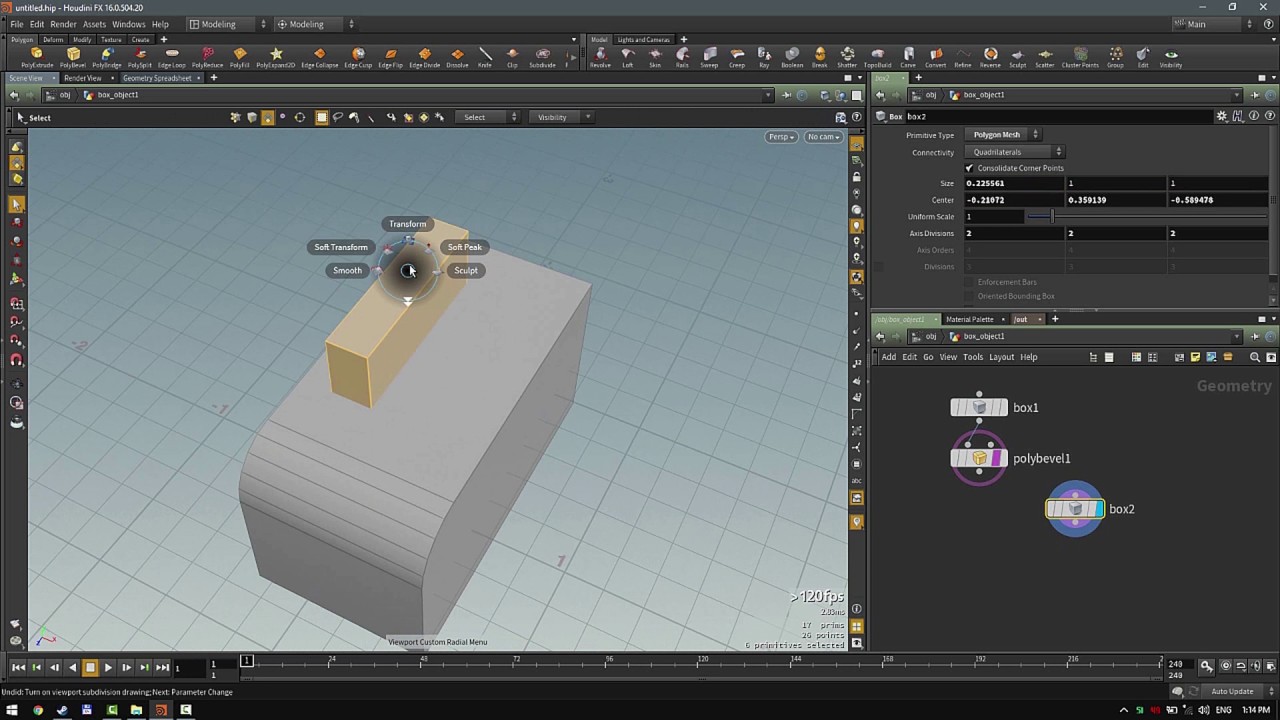The height and width of the screenshot is (720, 1280).
Task: Toggle pane pin in parameter editor path bar
Action: coord(1255,95)
